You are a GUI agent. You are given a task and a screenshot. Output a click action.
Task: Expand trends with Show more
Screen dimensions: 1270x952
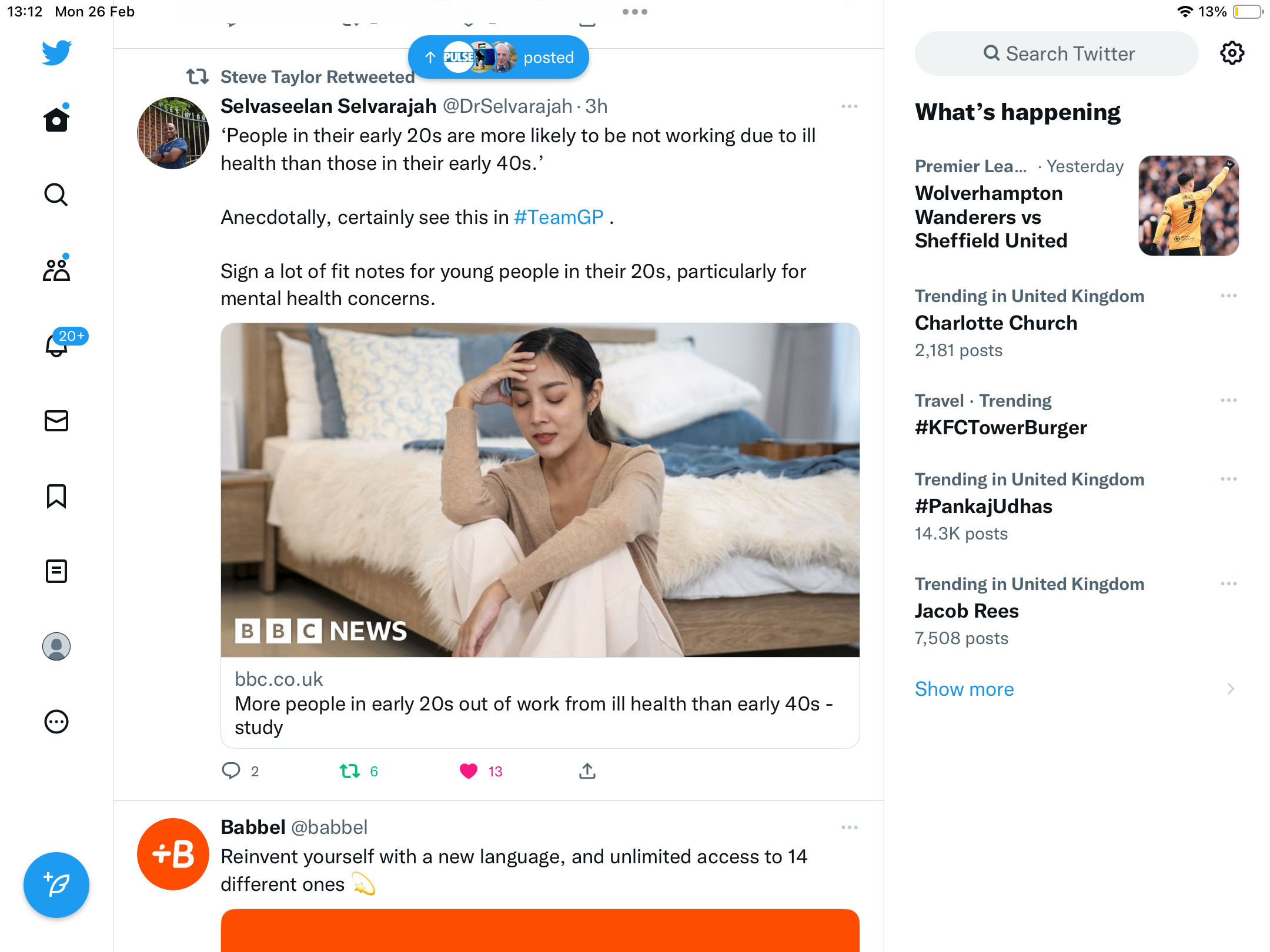pyautogui.click(x=964, y=689)
